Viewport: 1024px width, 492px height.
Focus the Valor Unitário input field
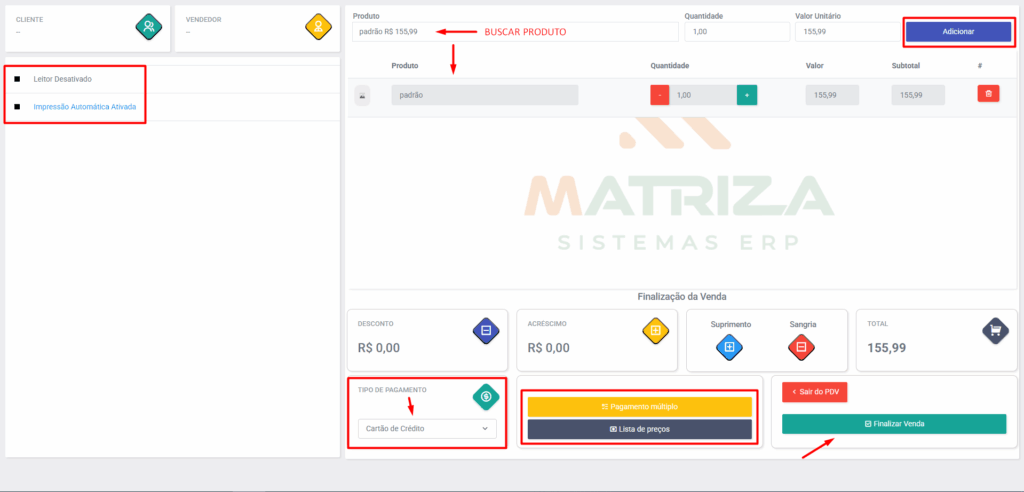tap(847, 32)
